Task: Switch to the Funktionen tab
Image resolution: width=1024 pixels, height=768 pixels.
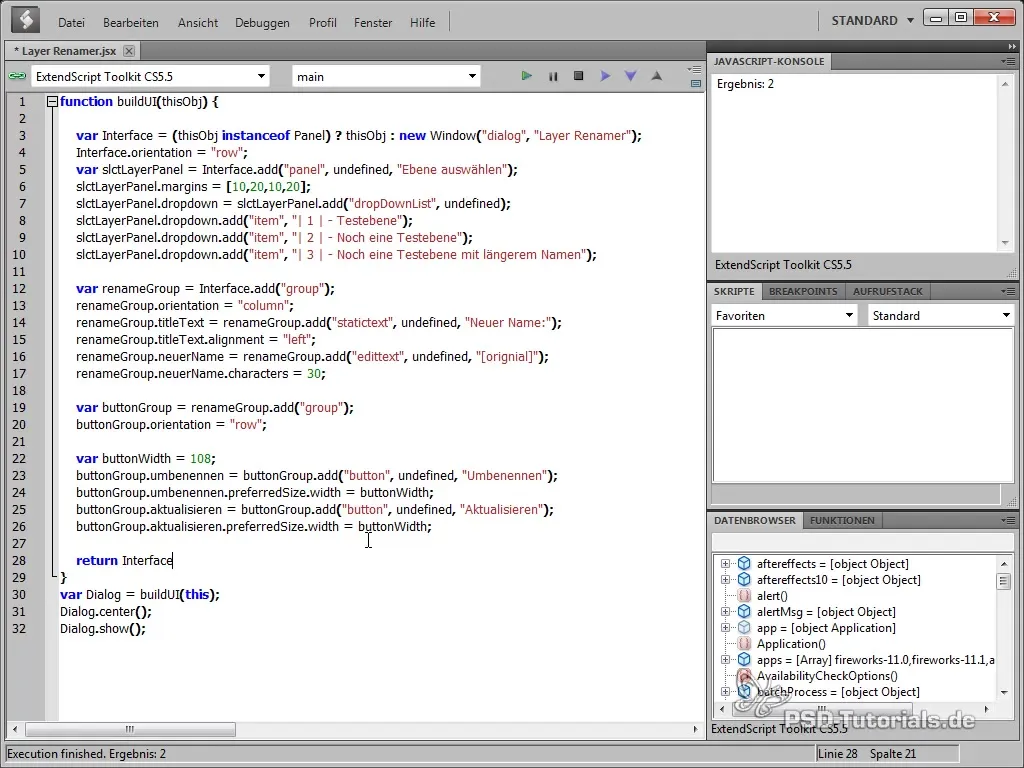Action: click(x=842, y=520)
